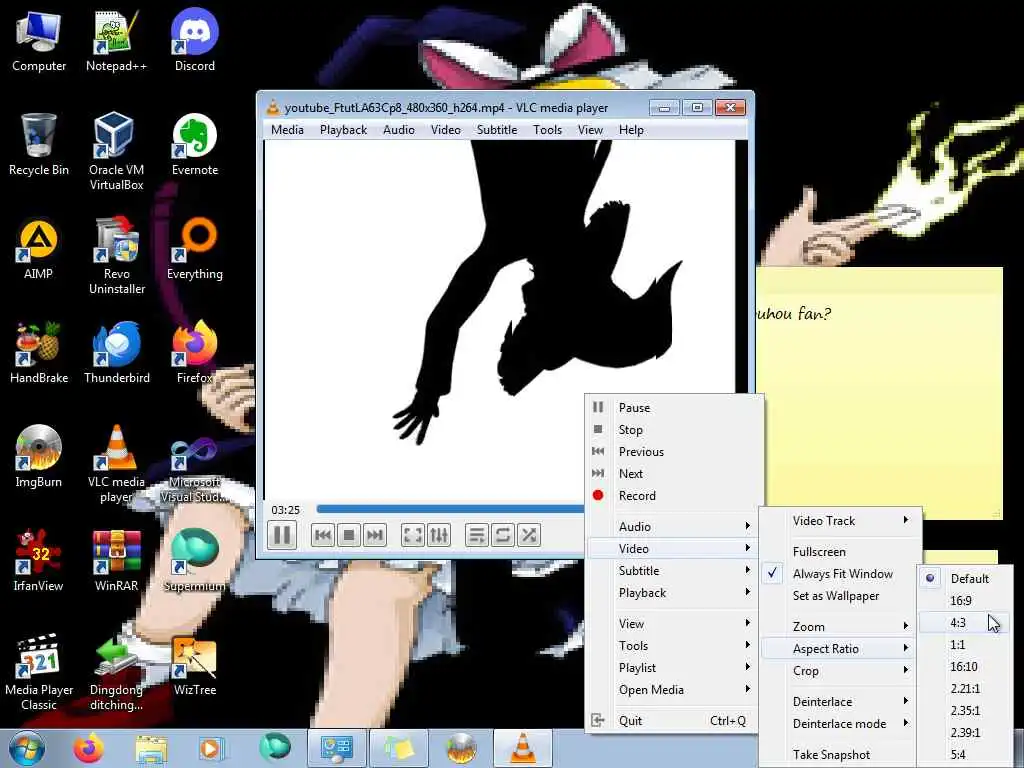
Task: Expand Audio submenu in context menu
Action: (x=673, y=526)
